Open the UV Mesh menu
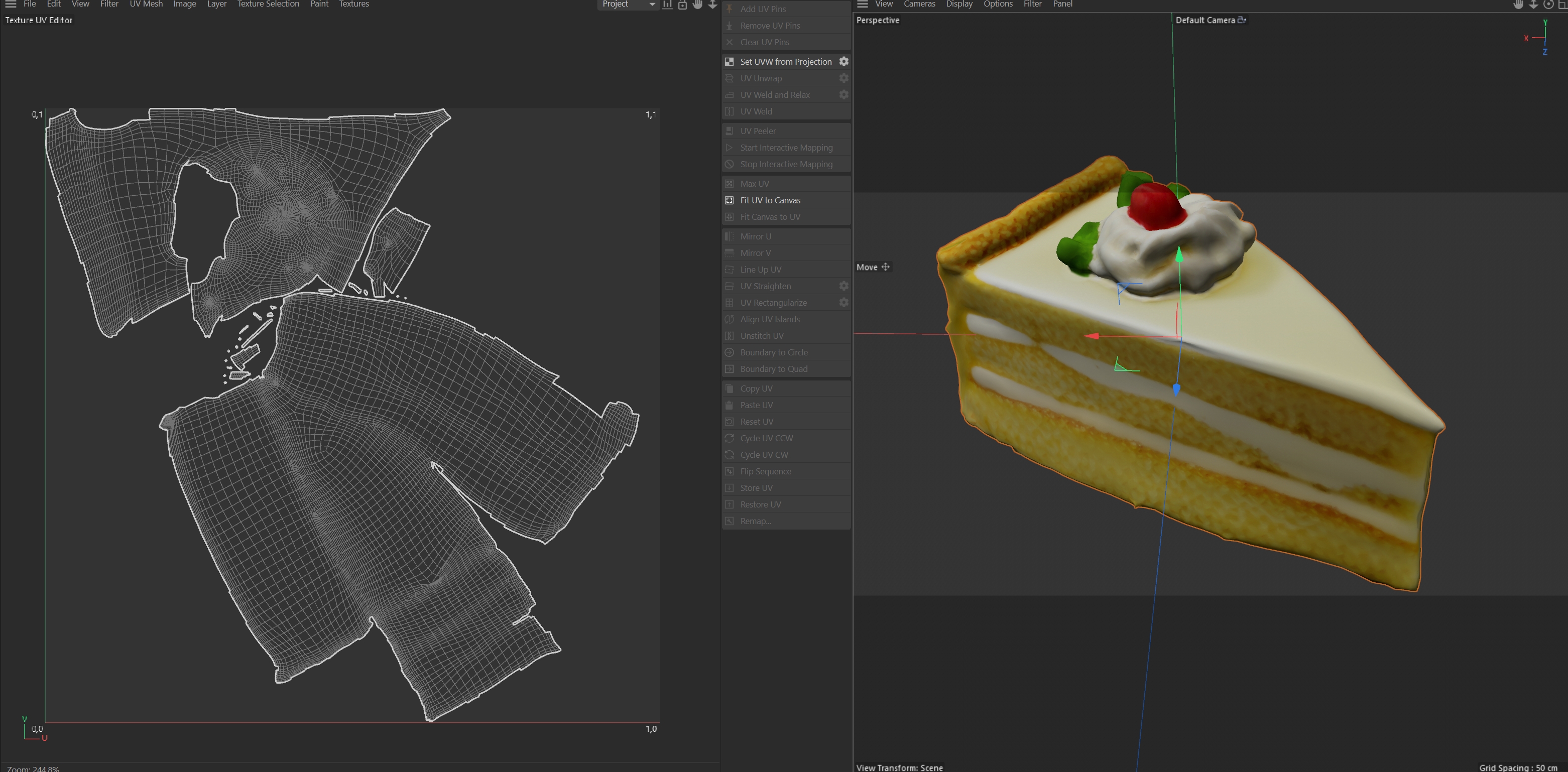Viewport: 1568px width, 772px height. [146, 4]
